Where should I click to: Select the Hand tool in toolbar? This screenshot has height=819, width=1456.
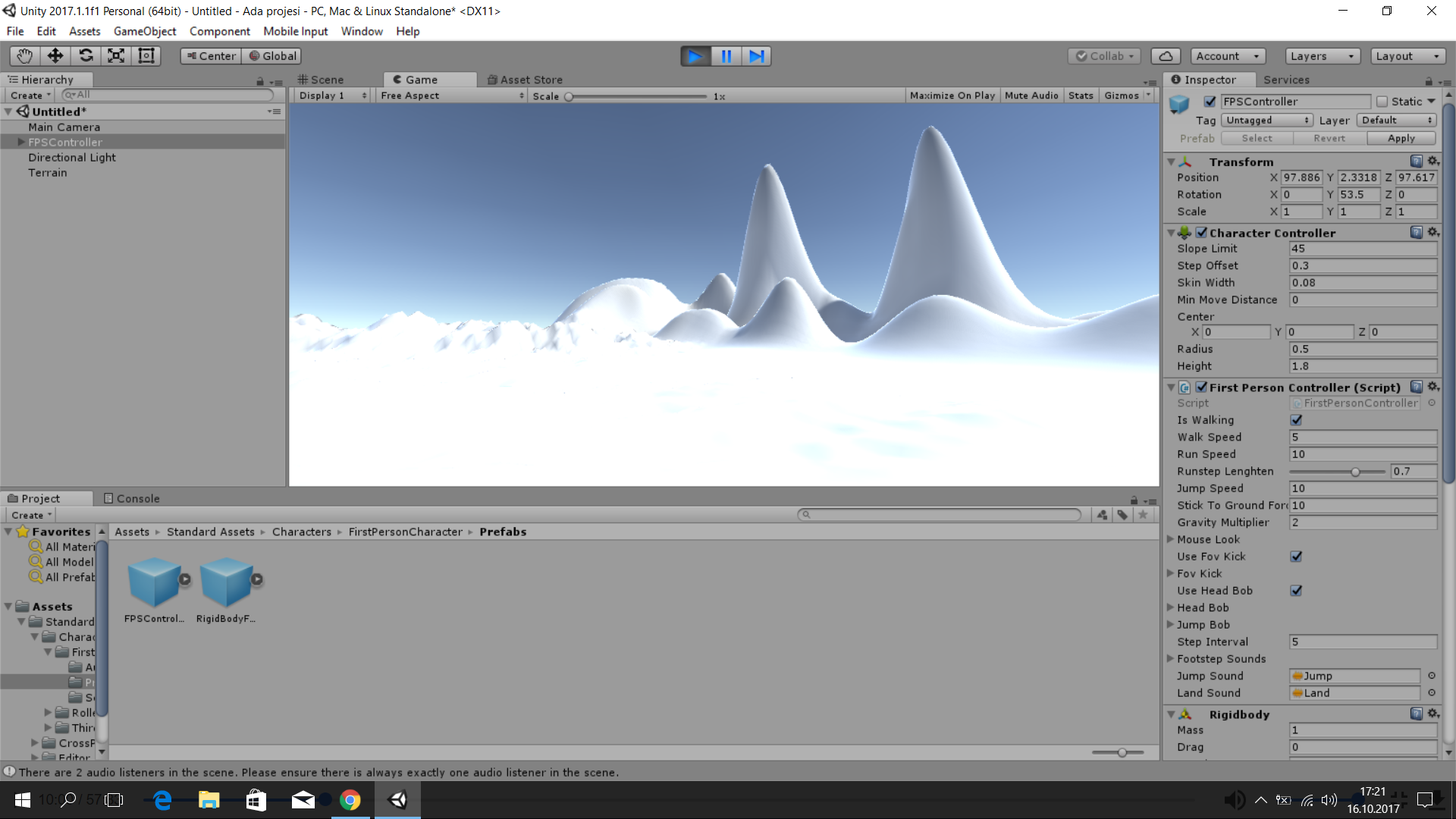tap(24, 56)
